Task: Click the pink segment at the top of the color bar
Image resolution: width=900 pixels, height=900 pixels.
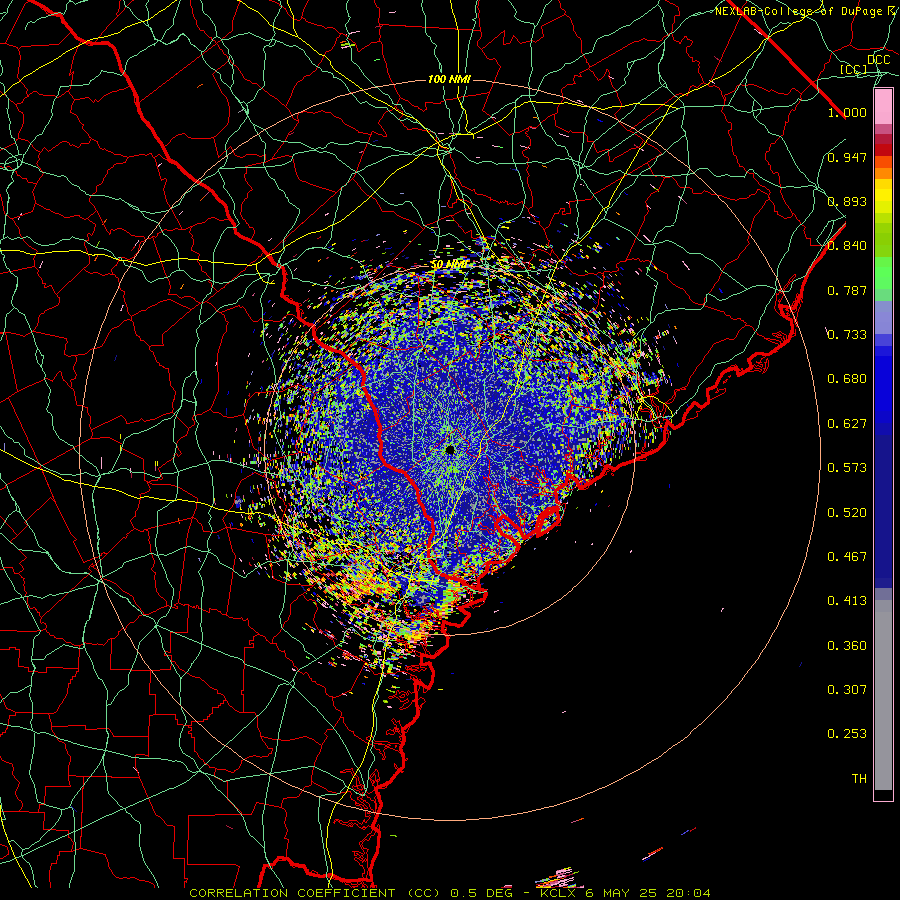Action: [883, 106]
